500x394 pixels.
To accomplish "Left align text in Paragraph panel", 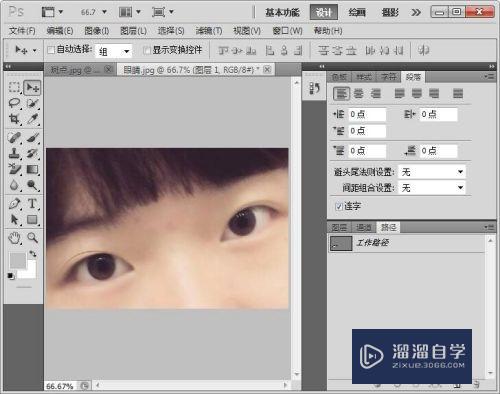I will pos(341,94).
